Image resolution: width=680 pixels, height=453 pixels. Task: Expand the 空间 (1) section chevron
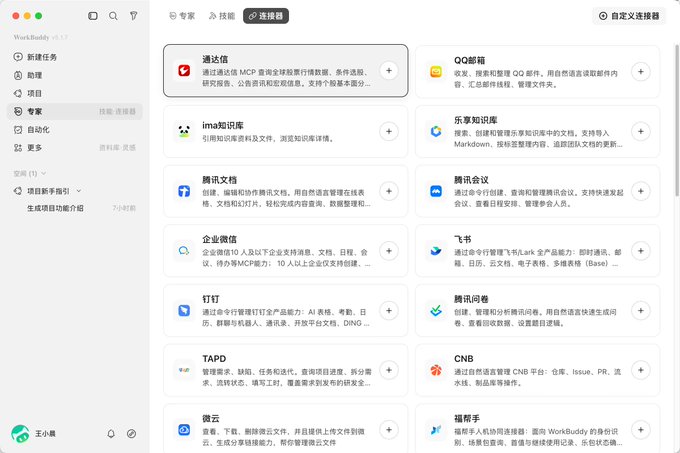(x=43, y=173)
